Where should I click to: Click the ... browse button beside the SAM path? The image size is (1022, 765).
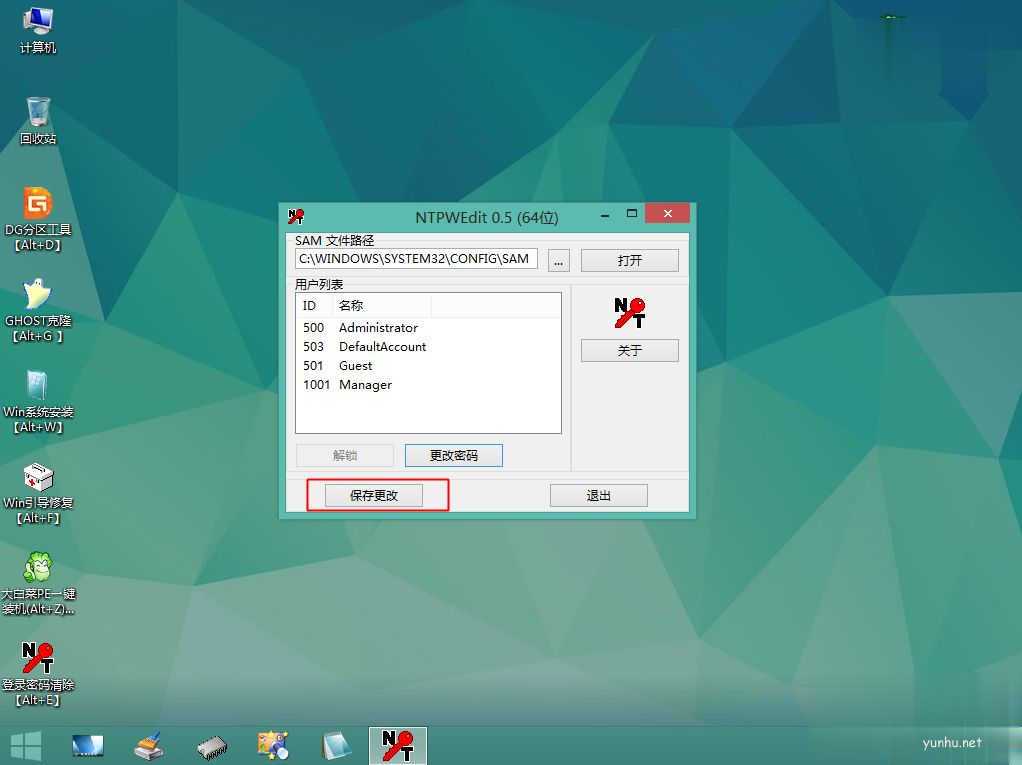[x=558, y=259]
